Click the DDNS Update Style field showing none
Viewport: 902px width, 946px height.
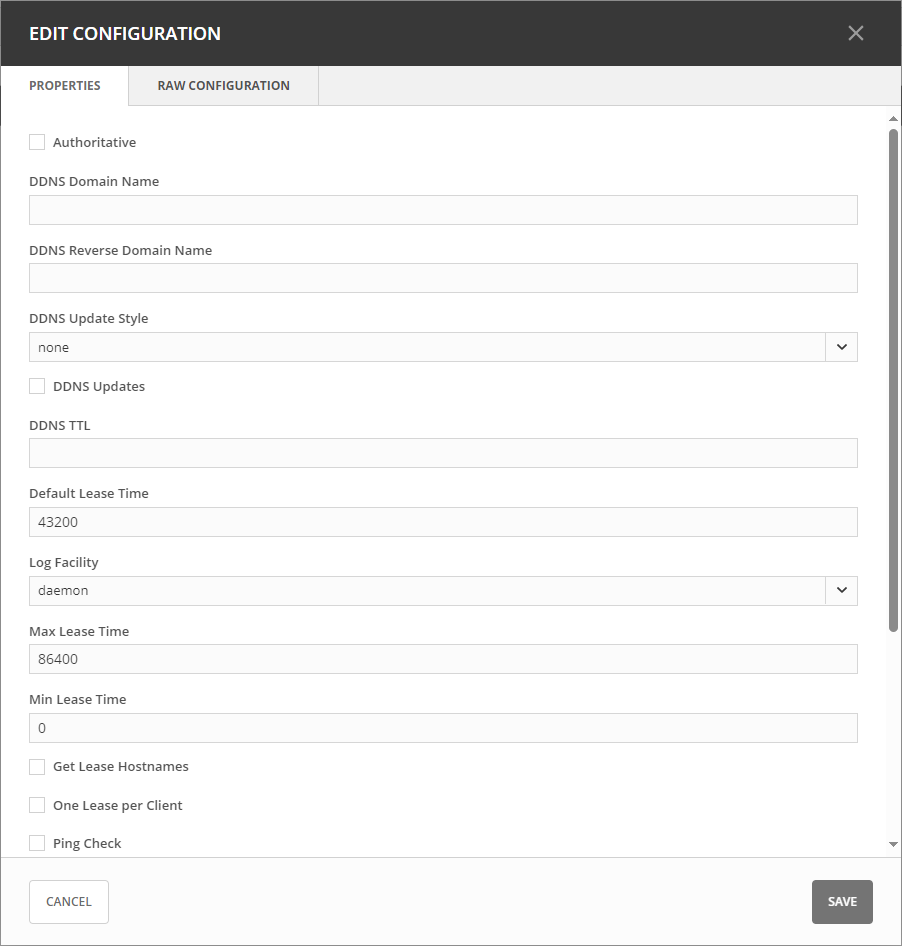tap(426, 347)
